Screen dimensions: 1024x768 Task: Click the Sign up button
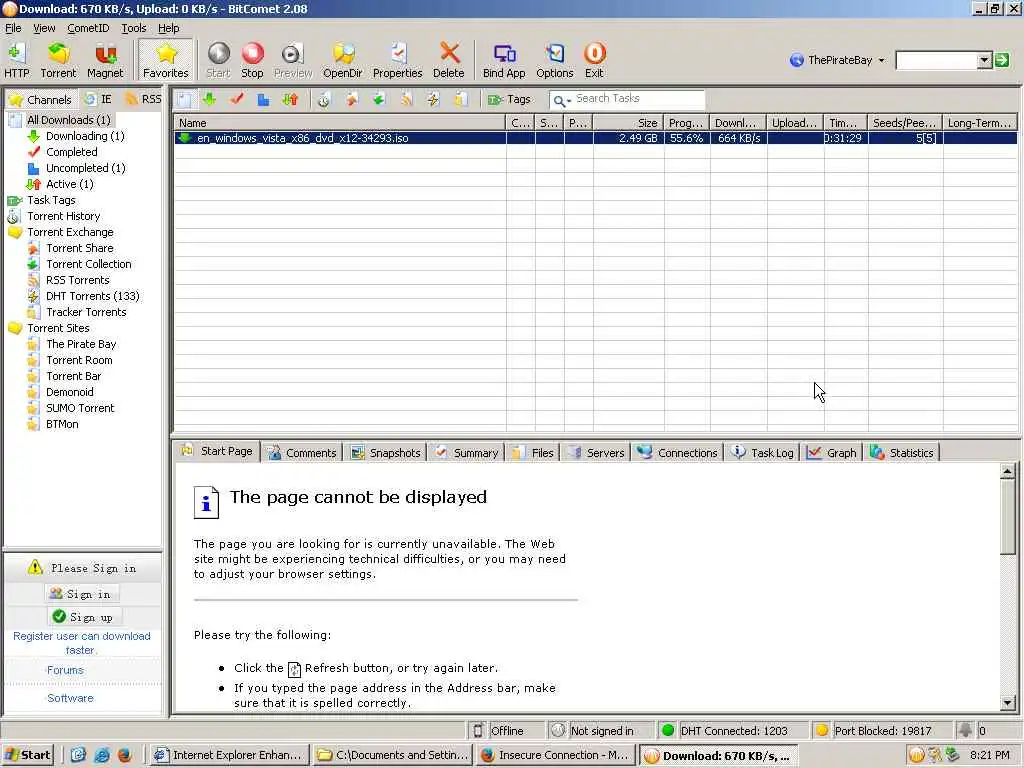pos(84,616)
